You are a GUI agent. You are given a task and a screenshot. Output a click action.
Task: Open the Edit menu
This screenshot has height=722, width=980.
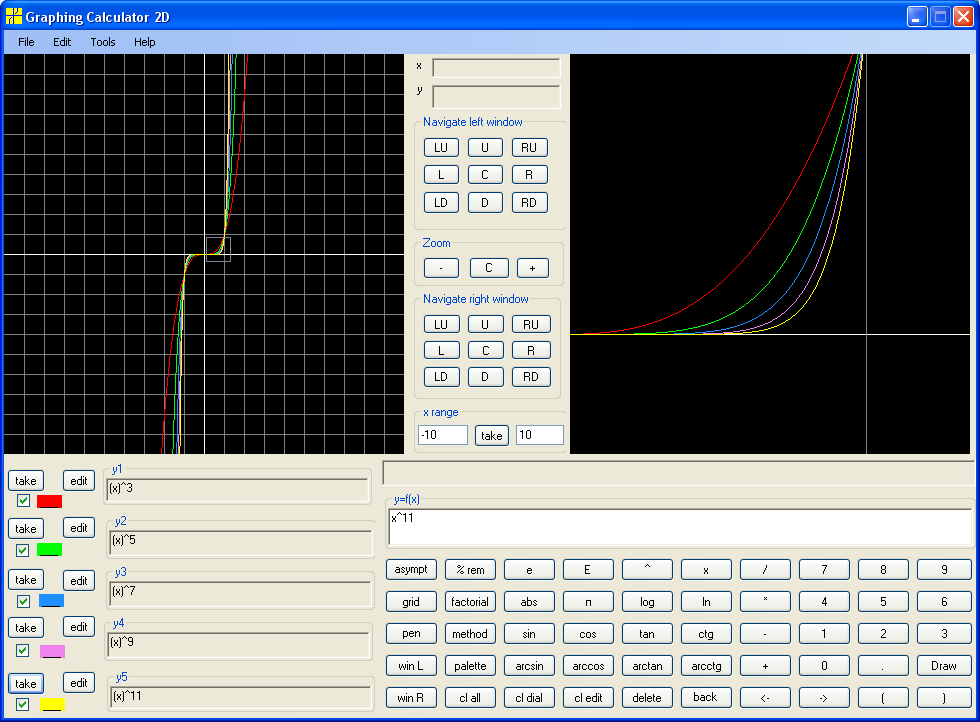[x=62, y=42]
